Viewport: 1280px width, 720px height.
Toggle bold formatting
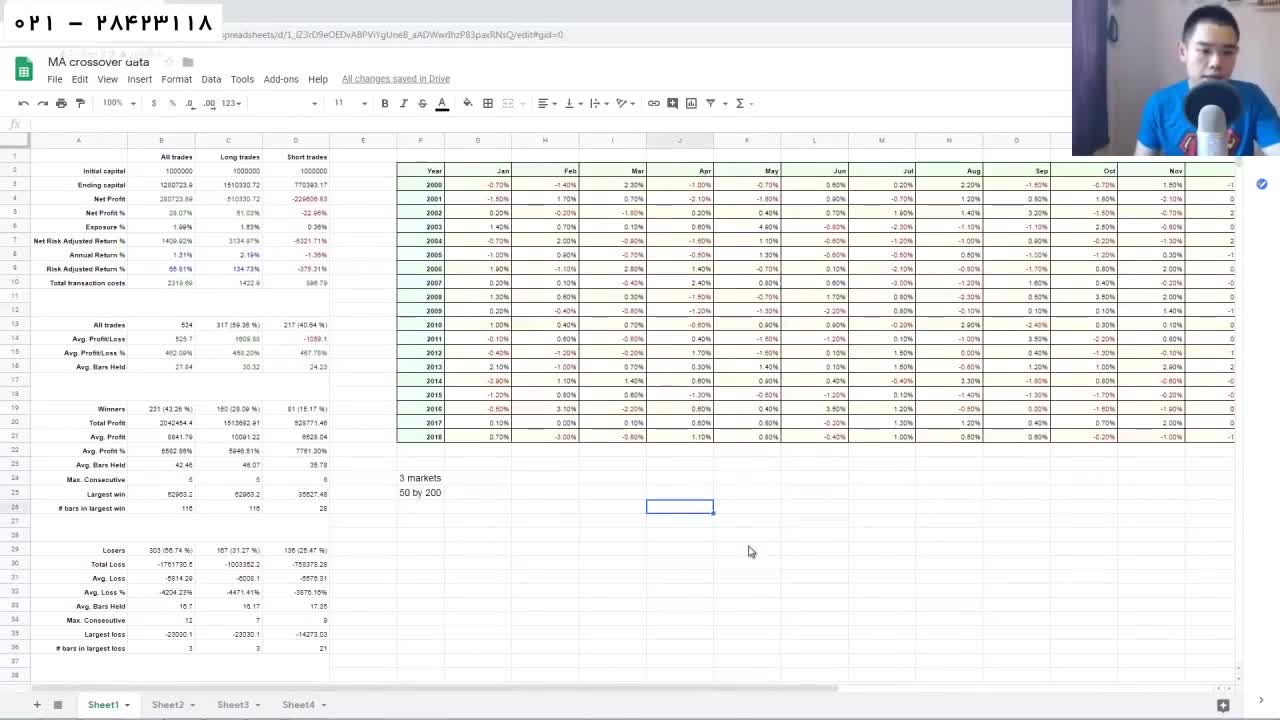point(384,103)
